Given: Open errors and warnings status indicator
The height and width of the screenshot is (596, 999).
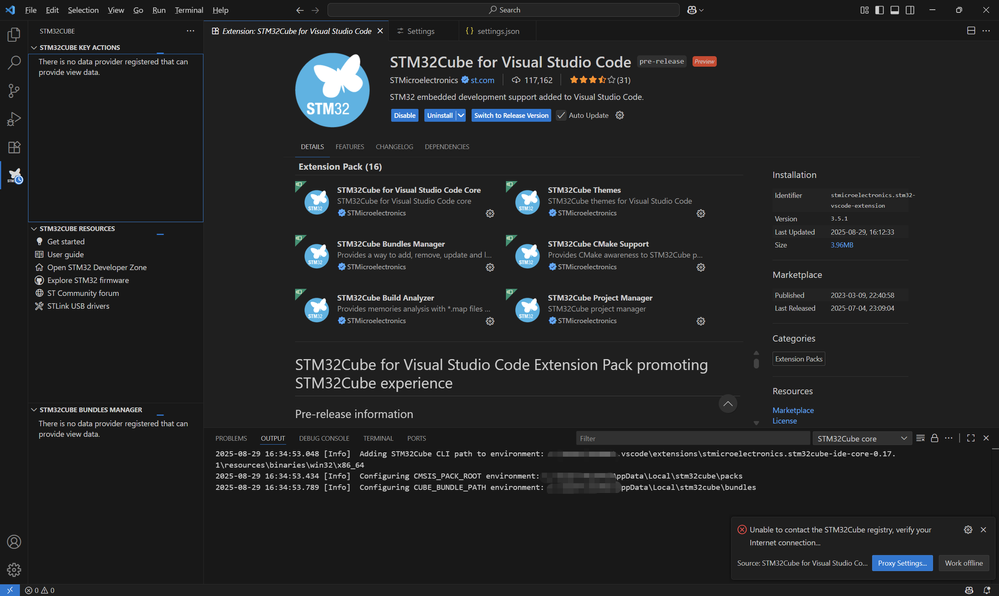Looking at the screenshot, I should (40, 590).
